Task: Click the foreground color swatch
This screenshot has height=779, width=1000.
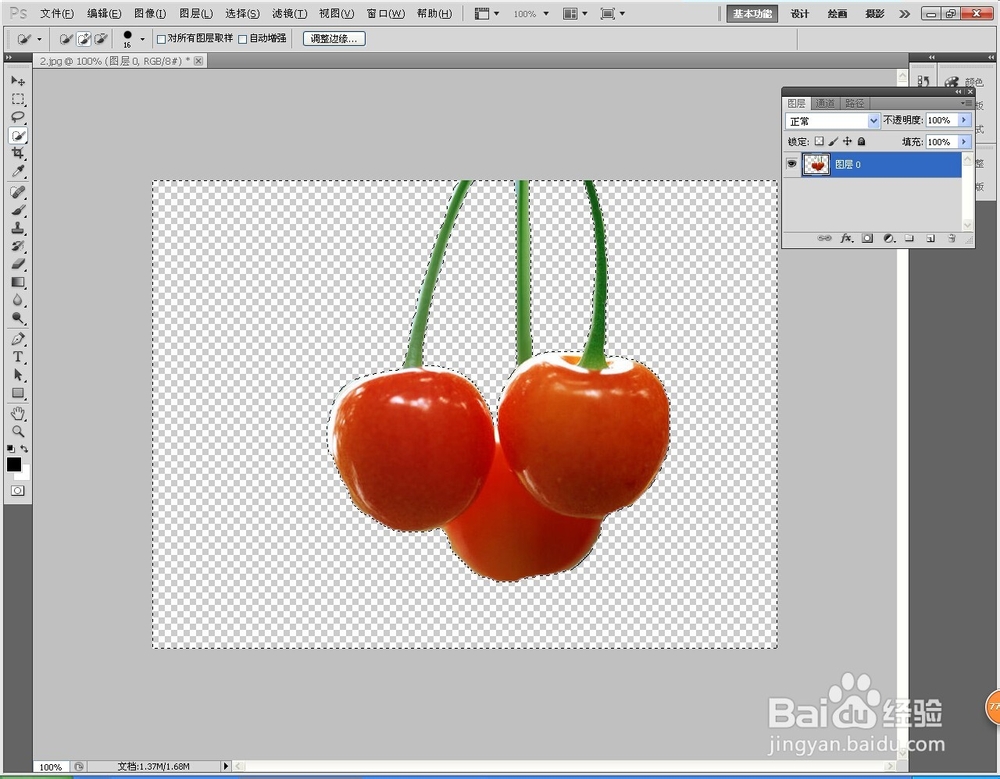Action: (x=13, y=464)
